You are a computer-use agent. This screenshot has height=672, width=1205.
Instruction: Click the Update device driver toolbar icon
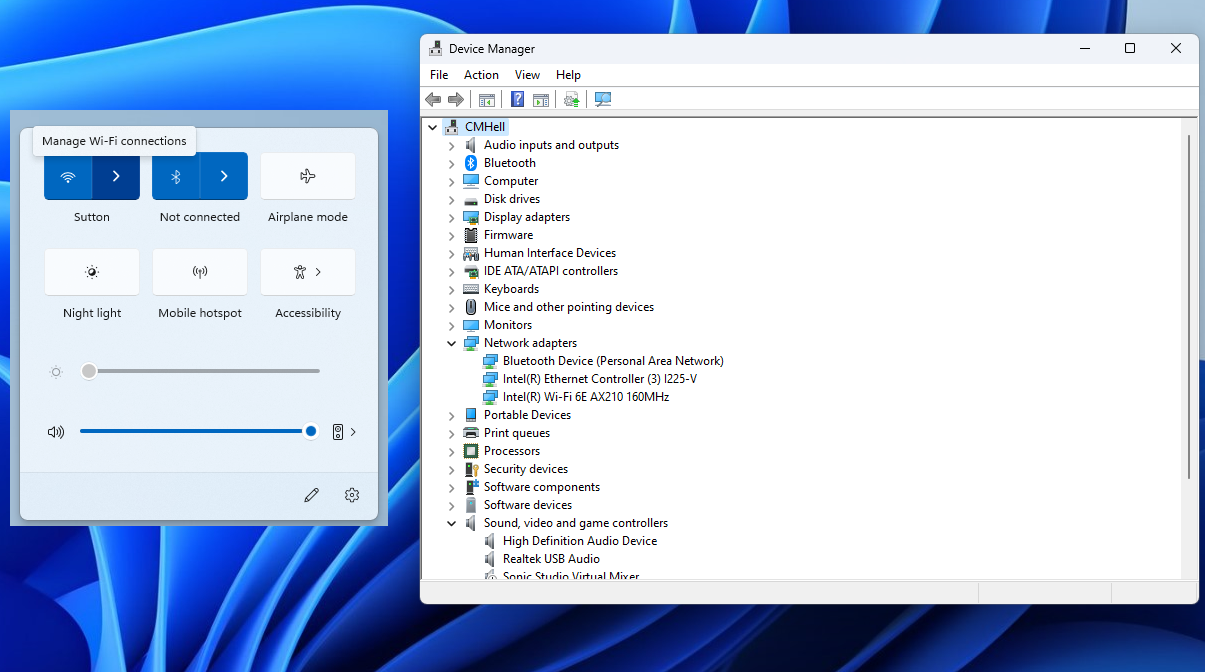point(571,99)
